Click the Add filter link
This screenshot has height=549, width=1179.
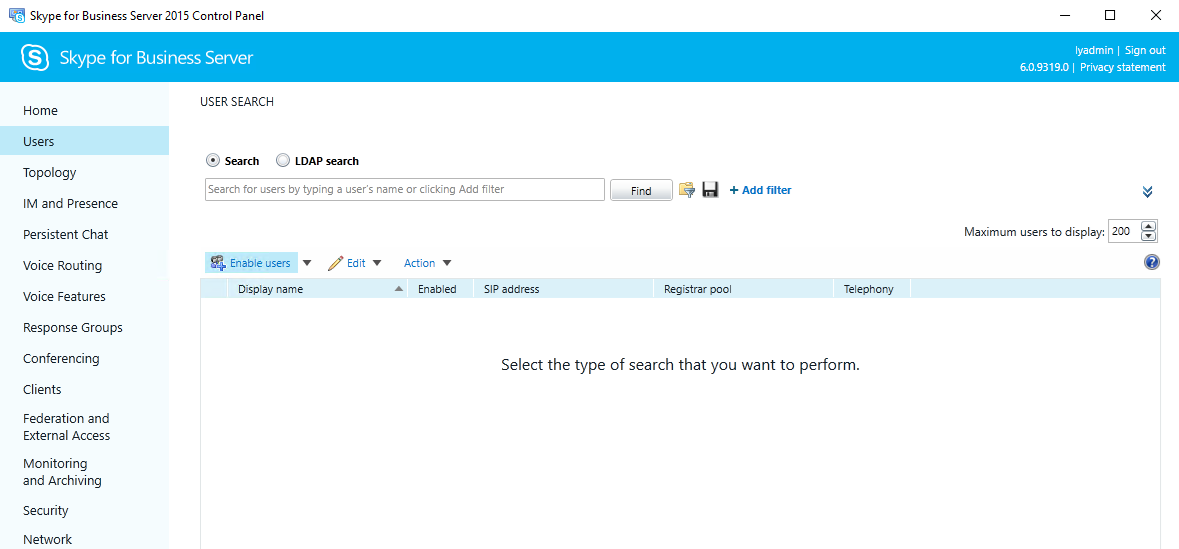click(x=760, y=190)
